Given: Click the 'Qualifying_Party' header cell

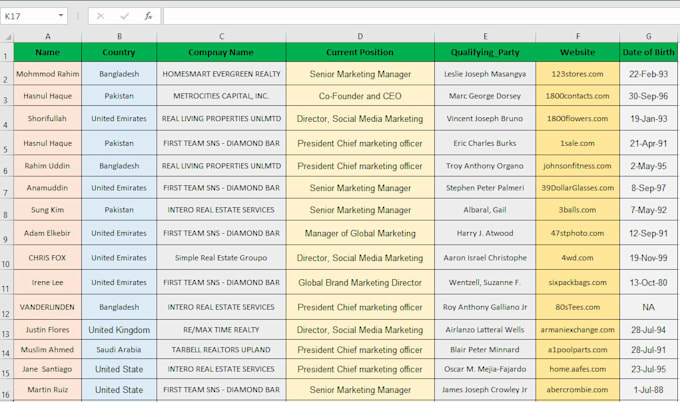Looking at the screenshot, I should (485, 52).
